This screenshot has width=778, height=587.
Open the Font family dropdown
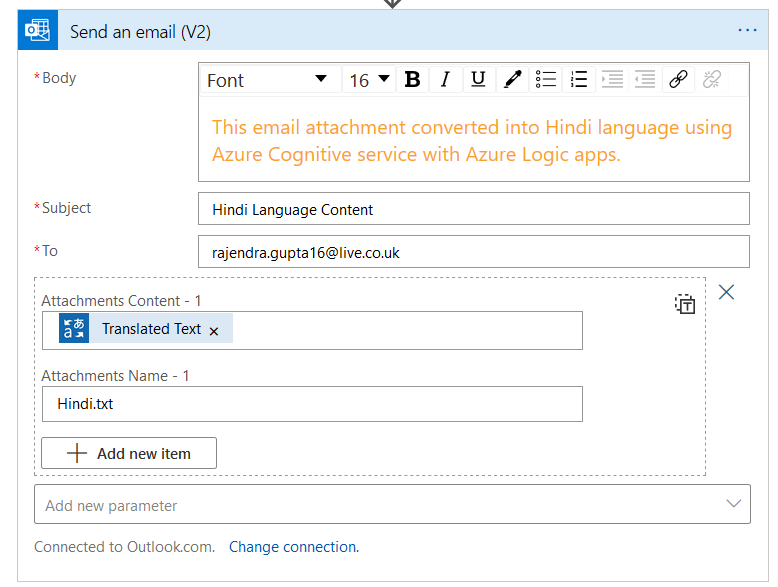[268, 80]
